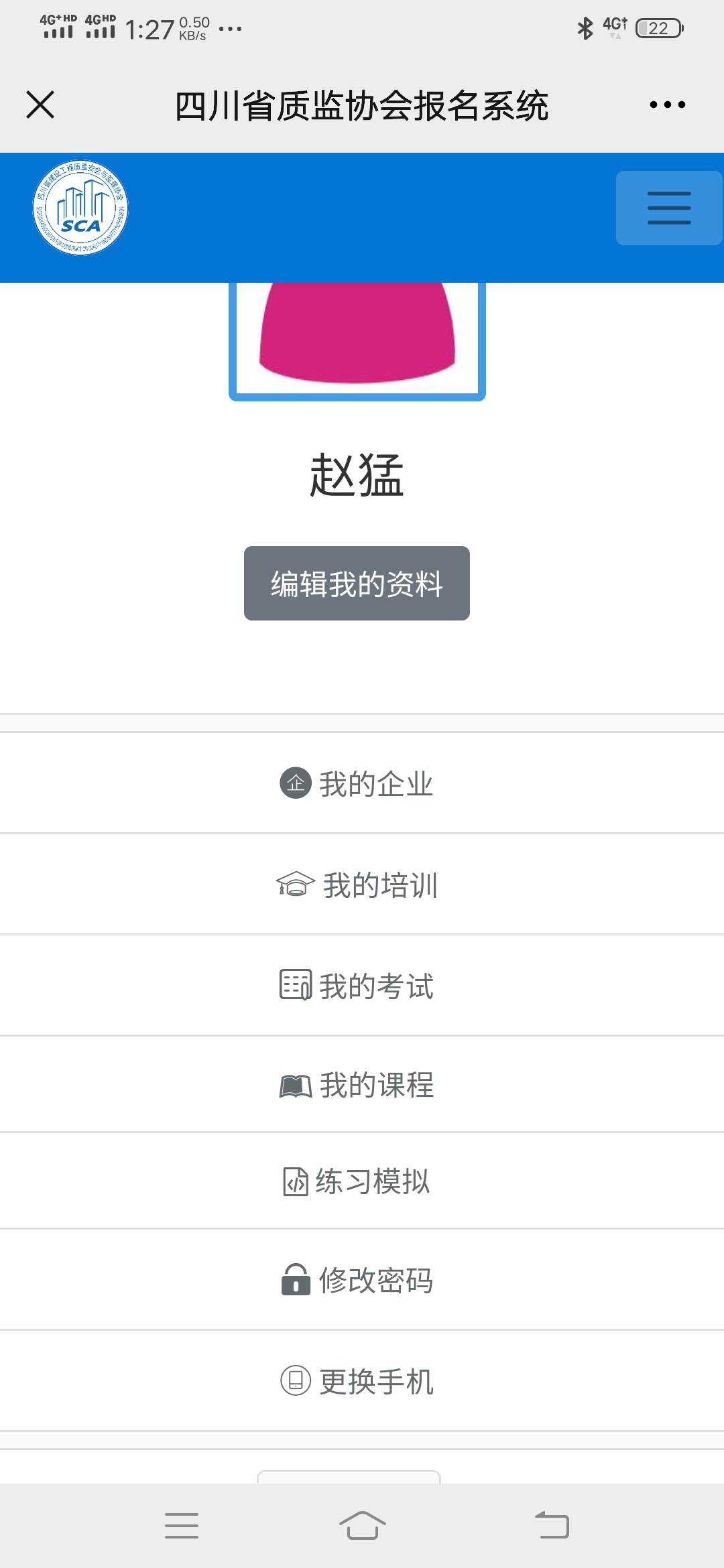The height and width of the screenshot is (1568, 724).
Task: Open 修改密码 option
Action: (x=362, y=1279)
